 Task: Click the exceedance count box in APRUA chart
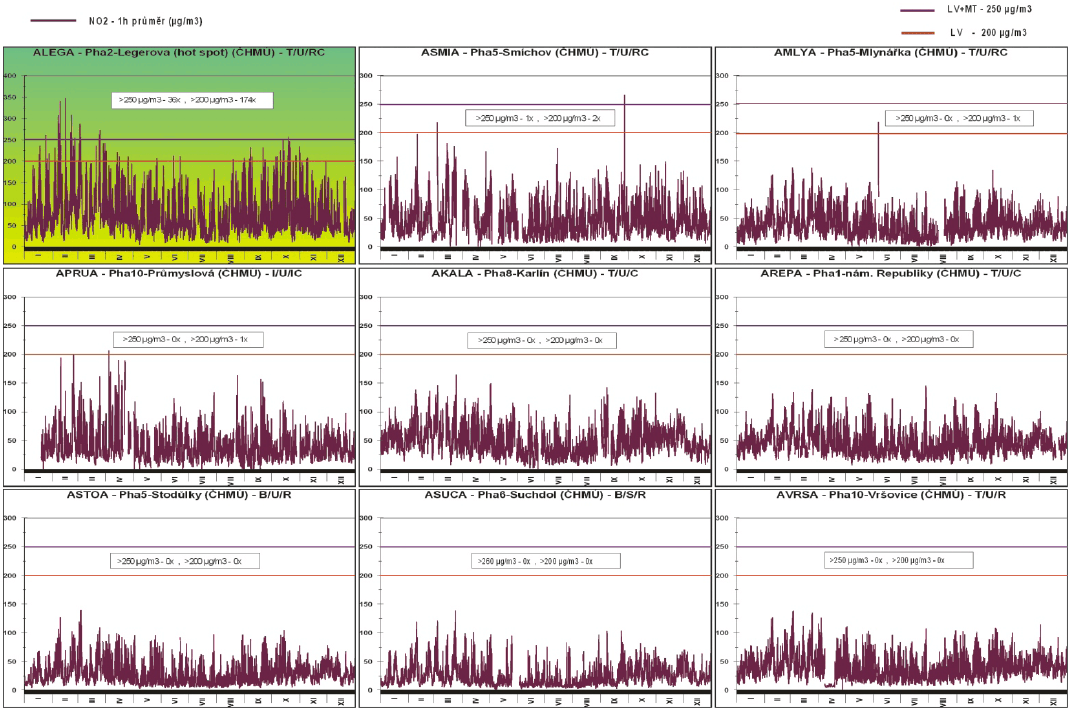tap(188, 339)
